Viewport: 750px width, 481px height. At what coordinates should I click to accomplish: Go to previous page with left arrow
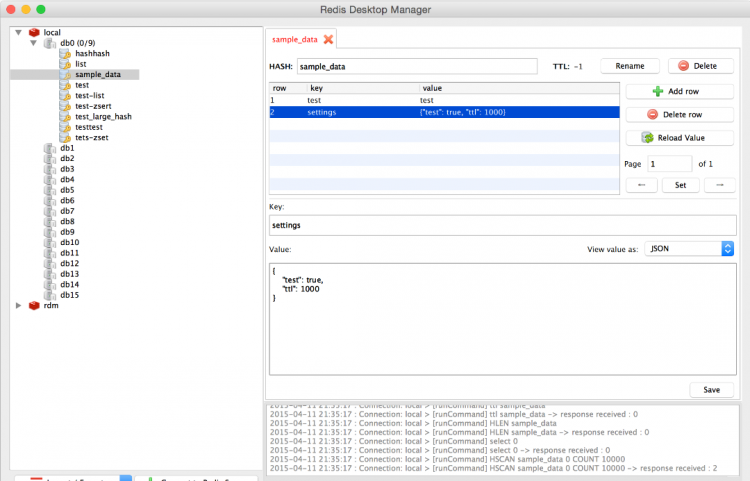click(641, 185)
